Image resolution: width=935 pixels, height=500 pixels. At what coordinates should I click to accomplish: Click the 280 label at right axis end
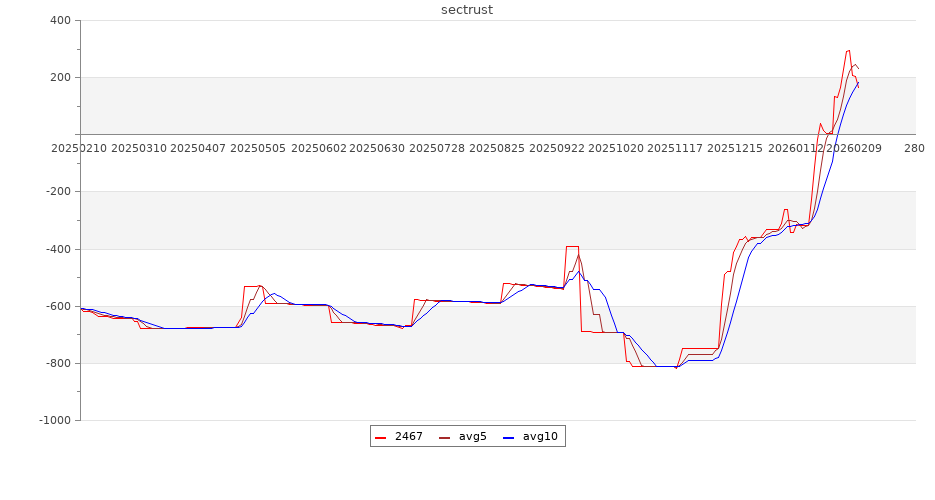tap(914, 148)
